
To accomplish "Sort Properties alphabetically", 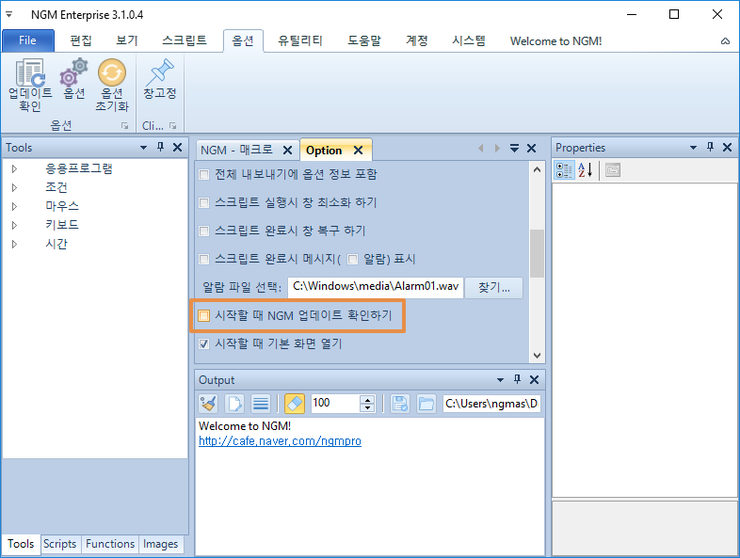I will click(585, 170).
